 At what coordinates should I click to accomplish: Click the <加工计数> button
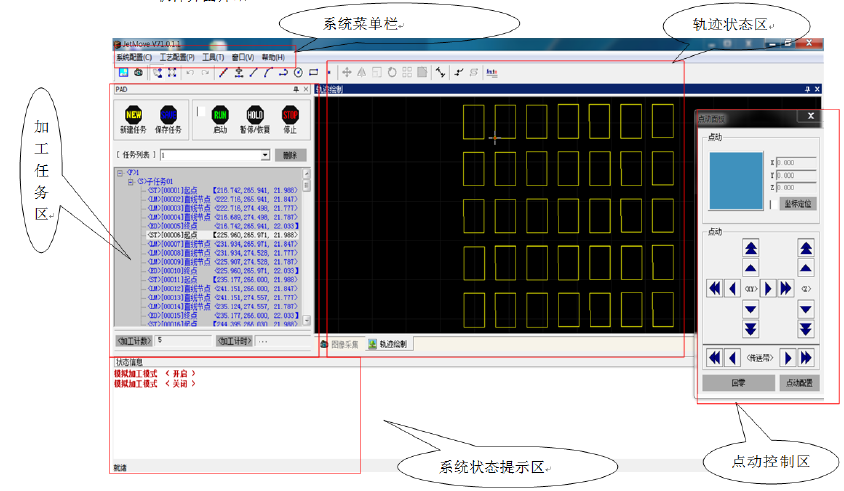(135, 341)
